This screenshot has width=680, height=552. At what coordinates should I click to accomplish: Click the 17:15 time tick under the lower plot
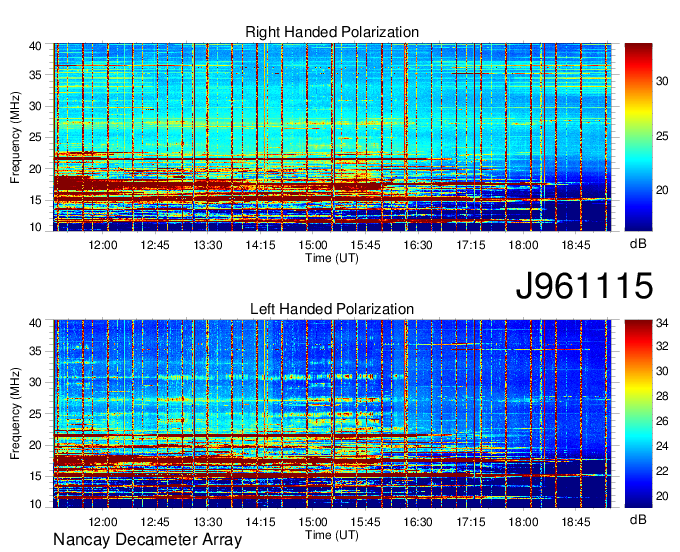[471, 522]
